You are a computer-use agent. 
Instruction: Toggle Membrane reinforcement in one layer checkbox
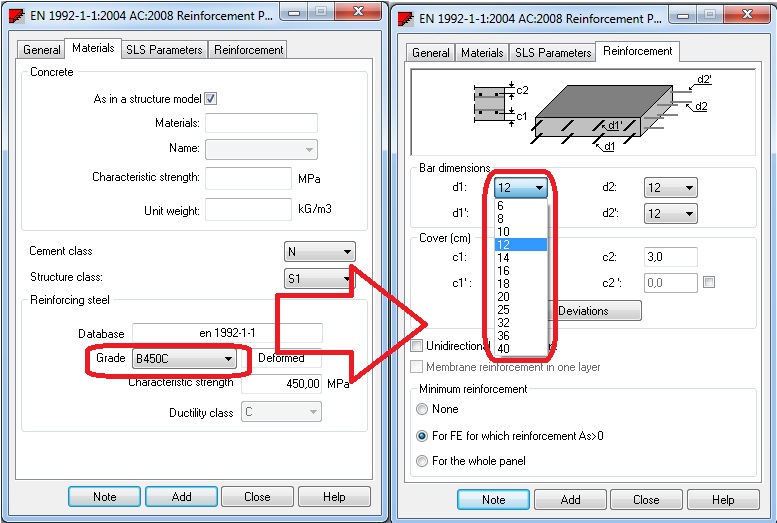pyautogui.click(x=417, y=367)
